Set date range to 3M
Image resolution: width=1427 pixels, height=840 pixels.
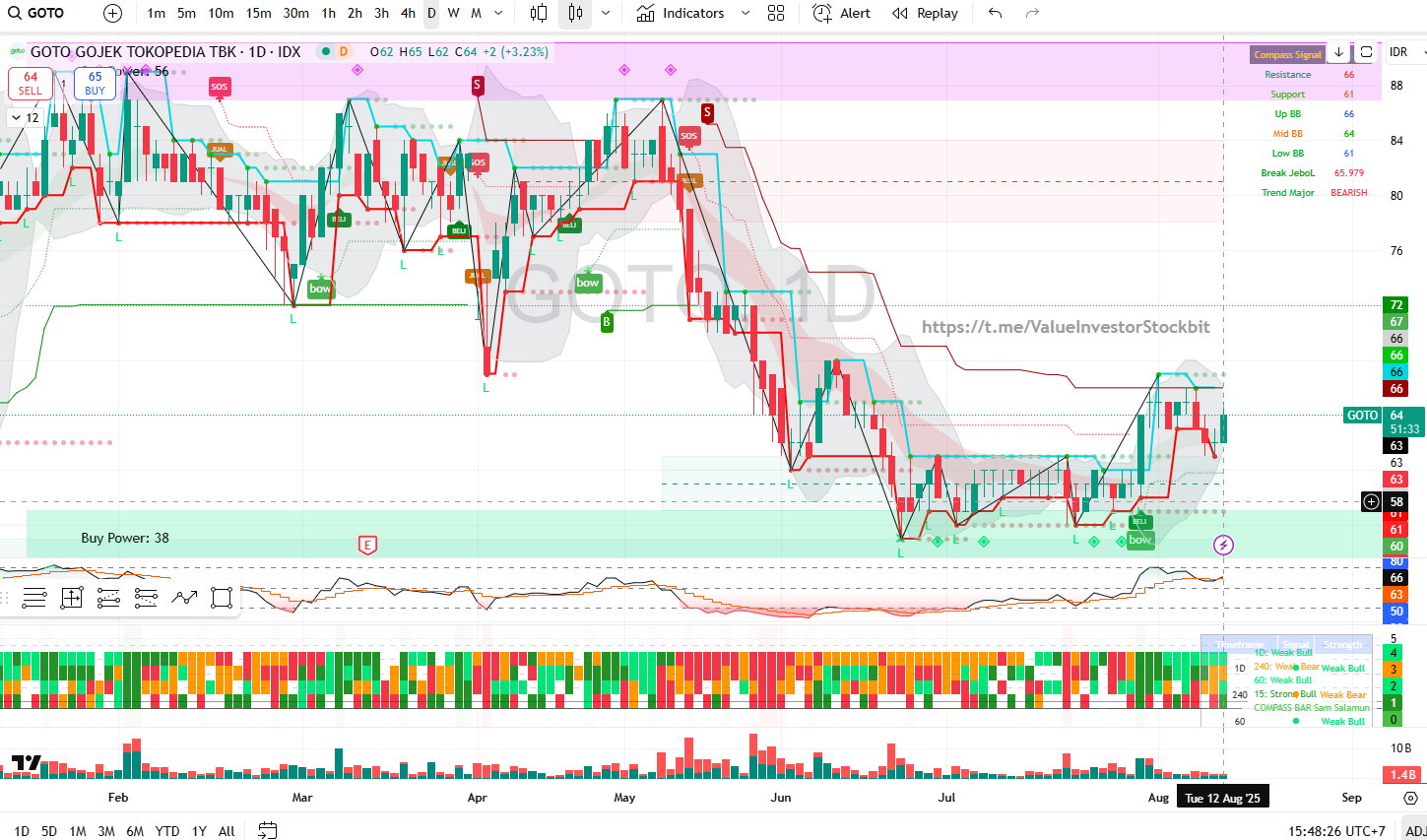[106, 831]
